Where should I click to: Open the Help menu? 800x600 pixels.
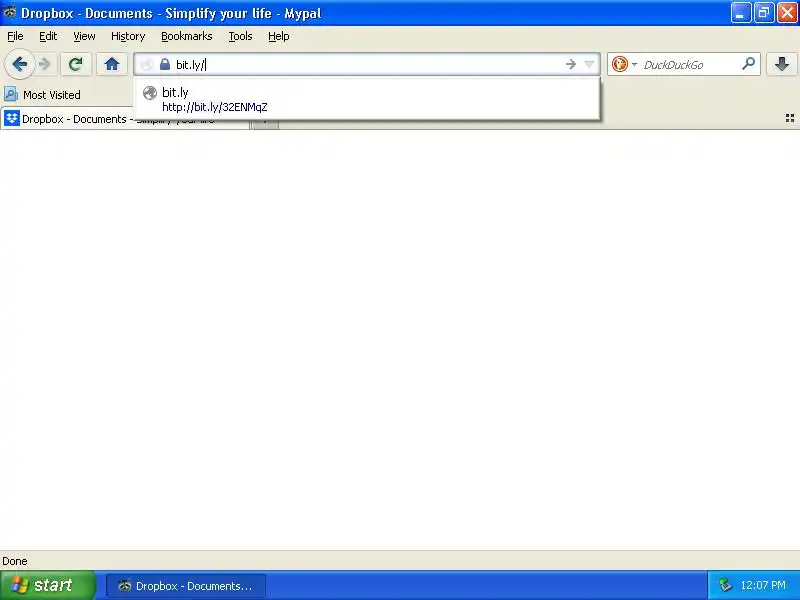pos(279,36)
